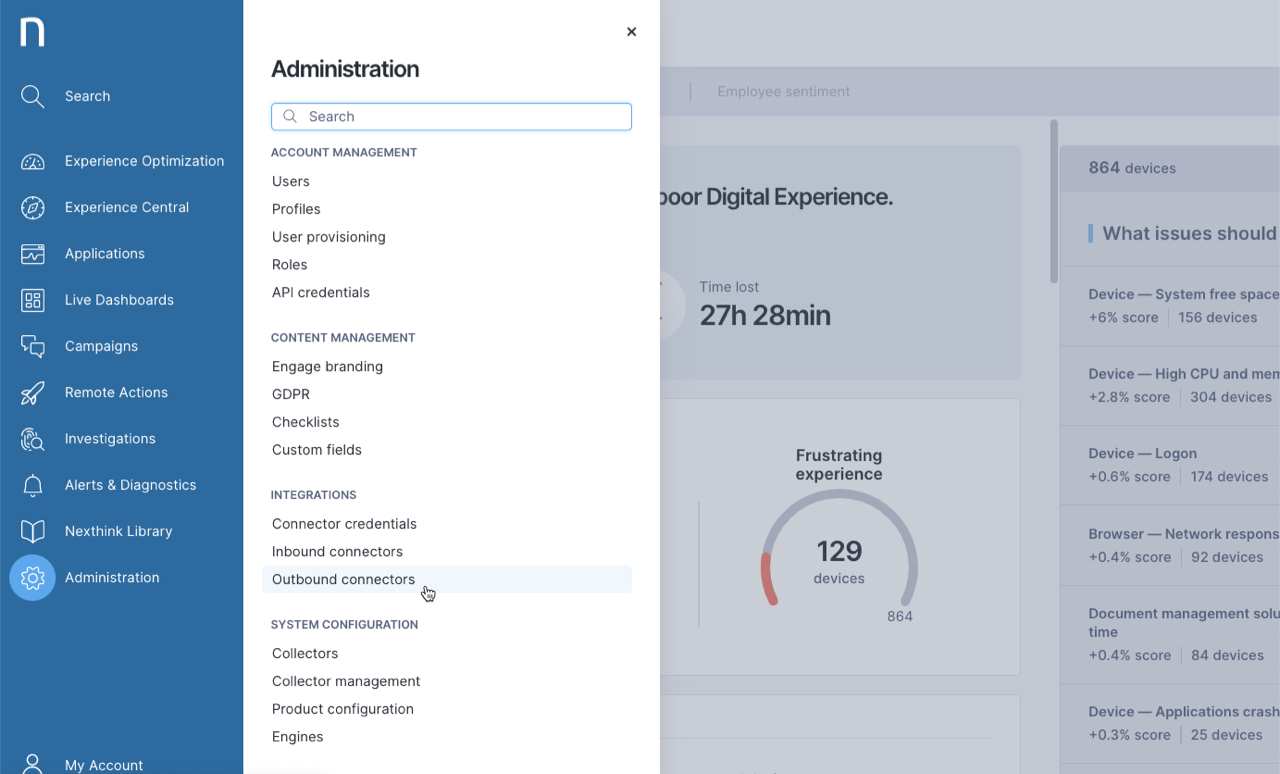1280x774 pixels.
Task: Launch Remote Actions rocket icon
Action: tap(32, 393)
